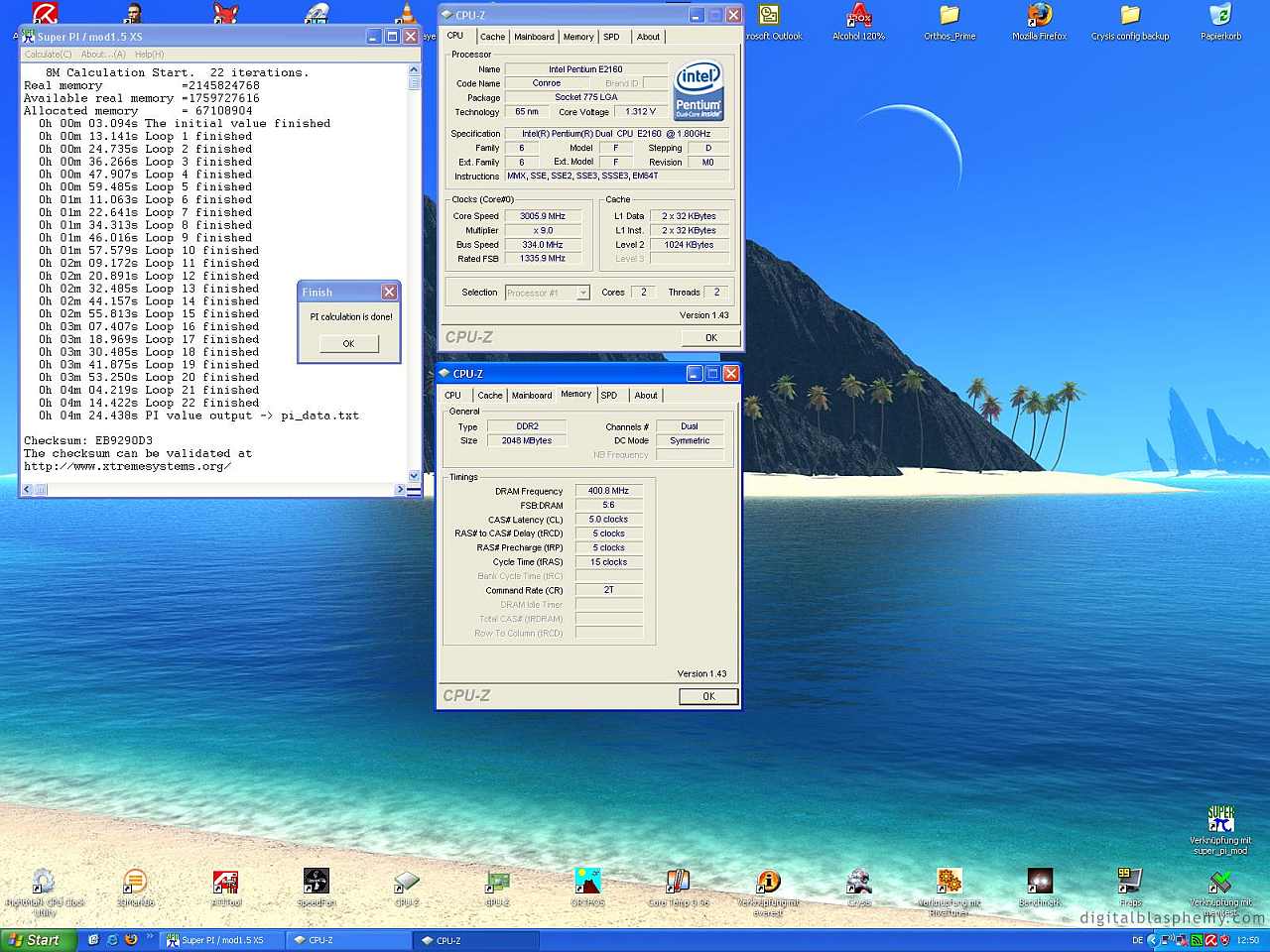
Task: Click OK in the CPU-Z Memory window
Action: pos(708,696)
